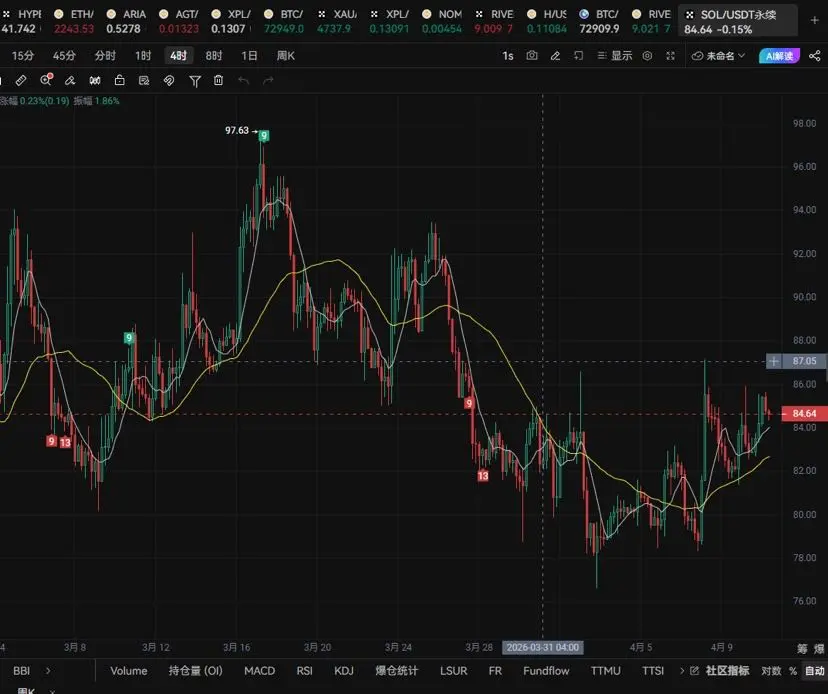Image resolution: width=828 pixels, height=694 pixels.
Task: Toggle percent scale mode
Action: [x=793, y=671]
